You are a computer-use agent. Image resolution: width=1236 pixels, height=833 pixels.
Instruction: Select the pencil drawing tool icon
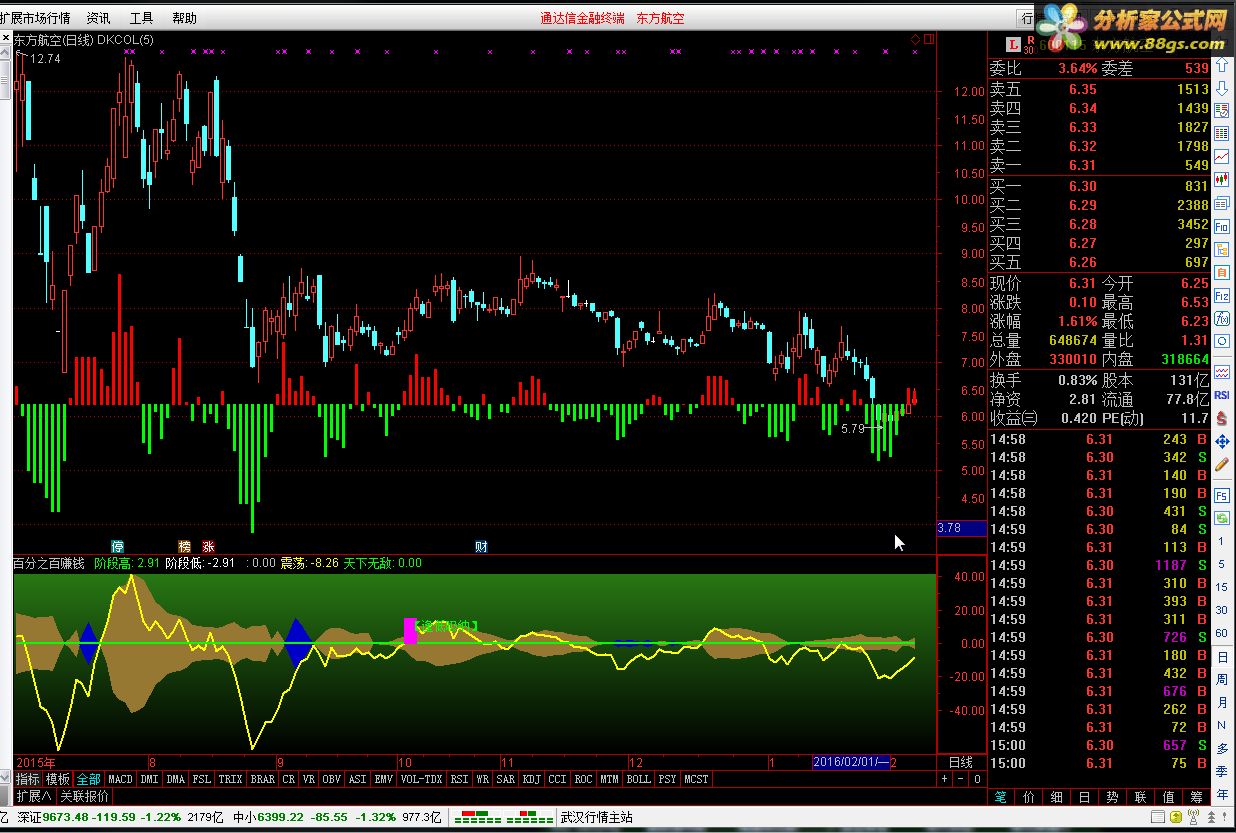(1222, 464)
